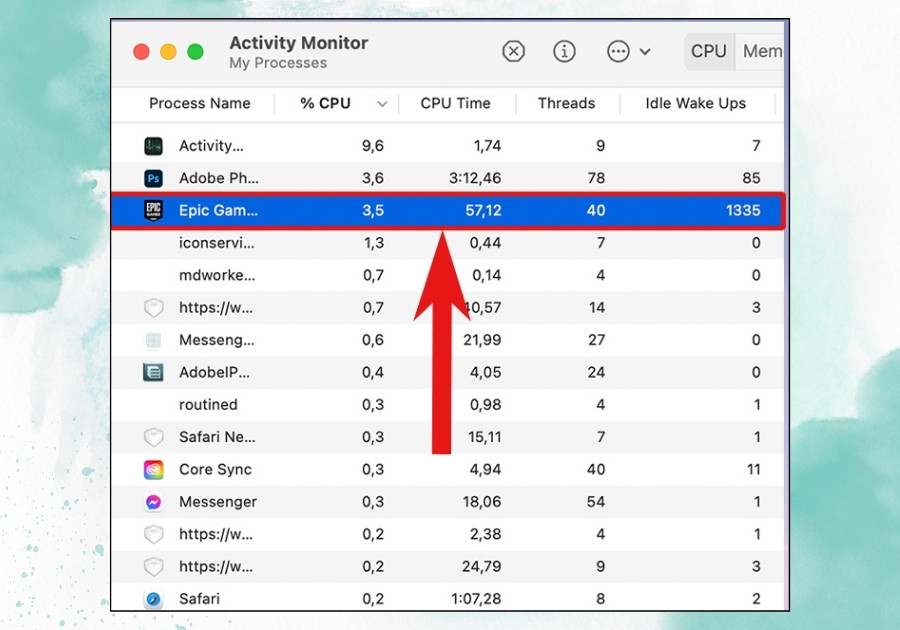This screenshot has width=900, height=630.
Task: Click CPU time value 57,12
Action: click(x=483, y=210)
